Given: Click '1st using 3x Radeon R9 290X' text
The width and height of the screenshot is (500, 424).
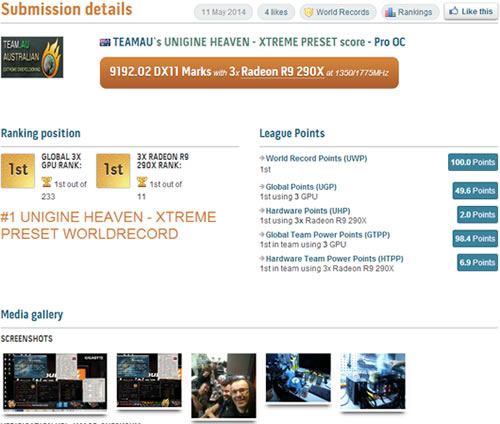Looking at the screenshot, I should 313,221.
